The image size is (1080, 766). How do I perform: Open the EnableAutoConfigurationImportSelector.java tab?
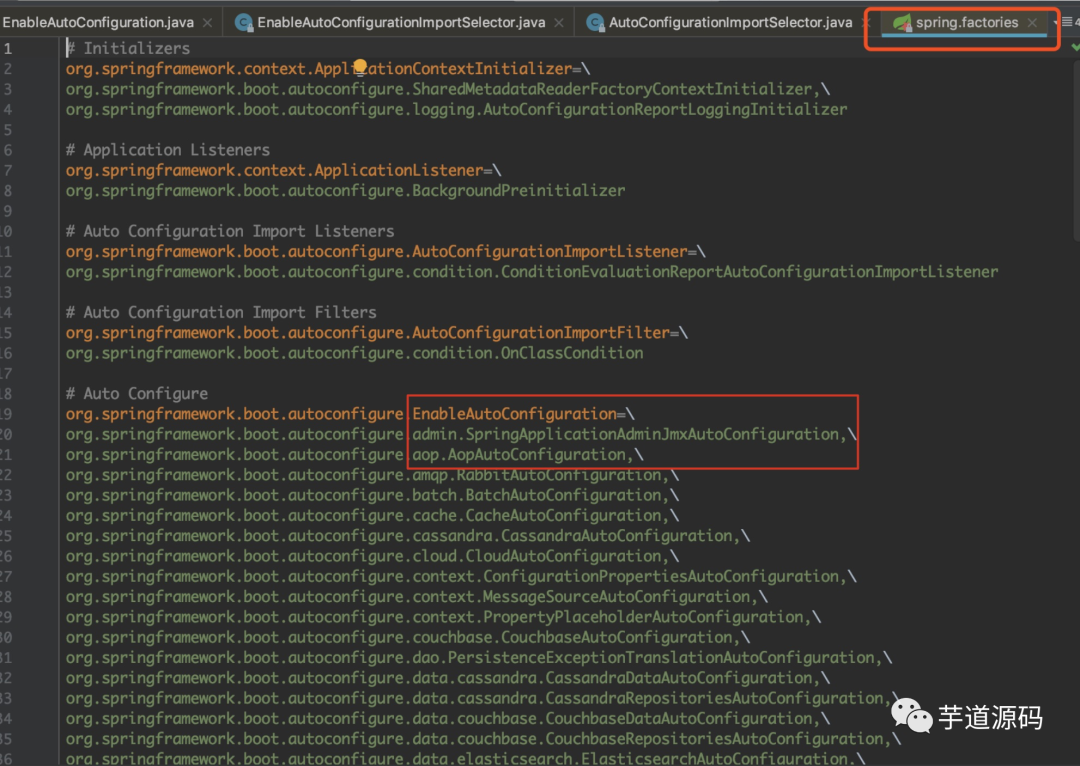(x=401, y=23)
